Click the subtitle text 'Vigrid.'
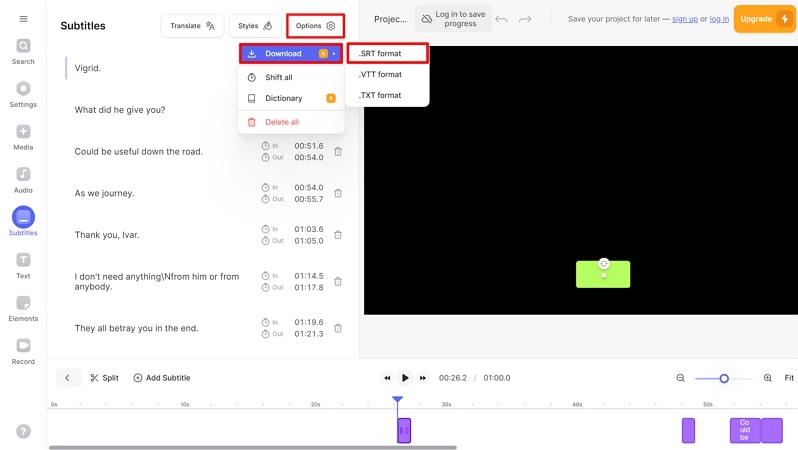Screen dimensions: 798x450 (88, 68)
